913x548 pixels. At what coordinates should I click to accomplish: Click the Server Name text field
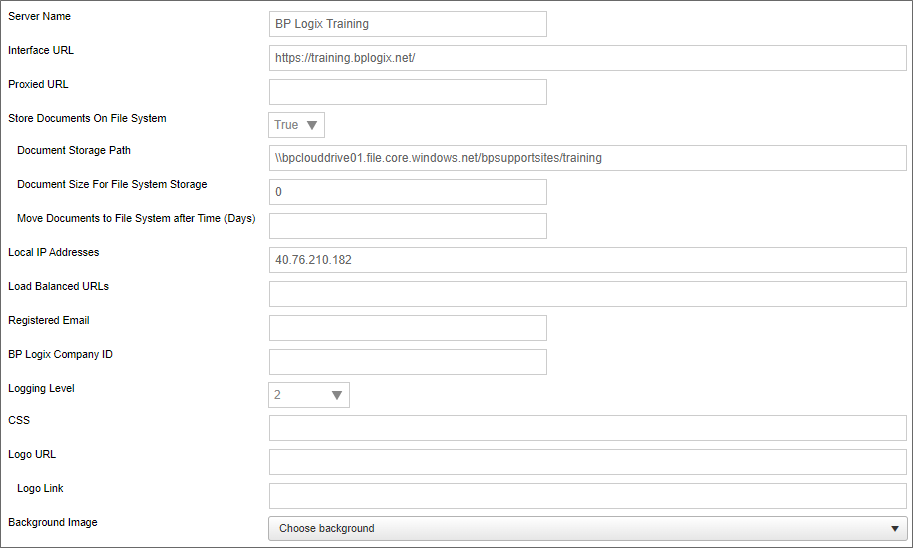point(407,24)
